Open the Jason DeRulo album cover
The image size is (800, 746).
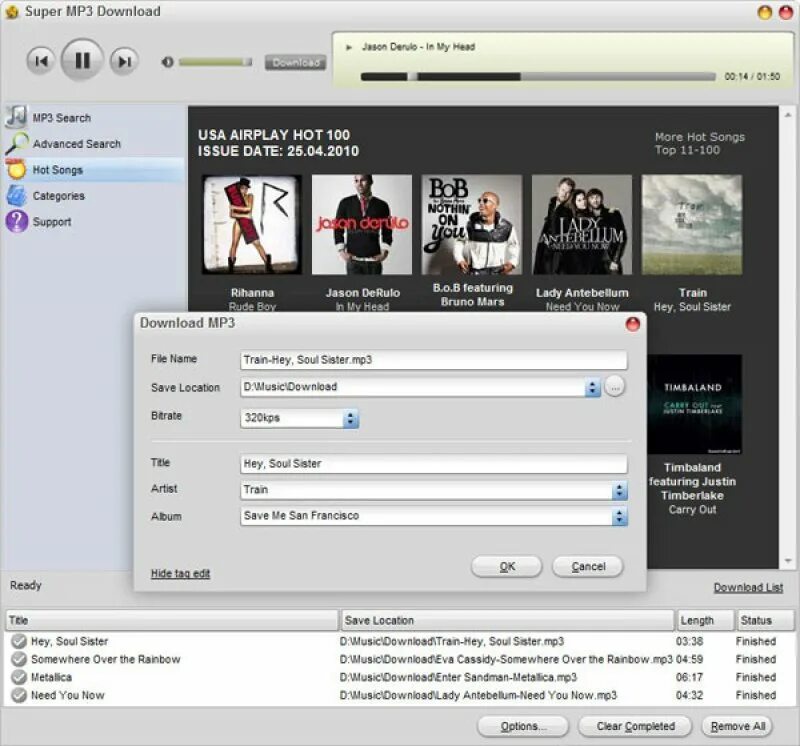pyautogui.click(x=362, y=225)
